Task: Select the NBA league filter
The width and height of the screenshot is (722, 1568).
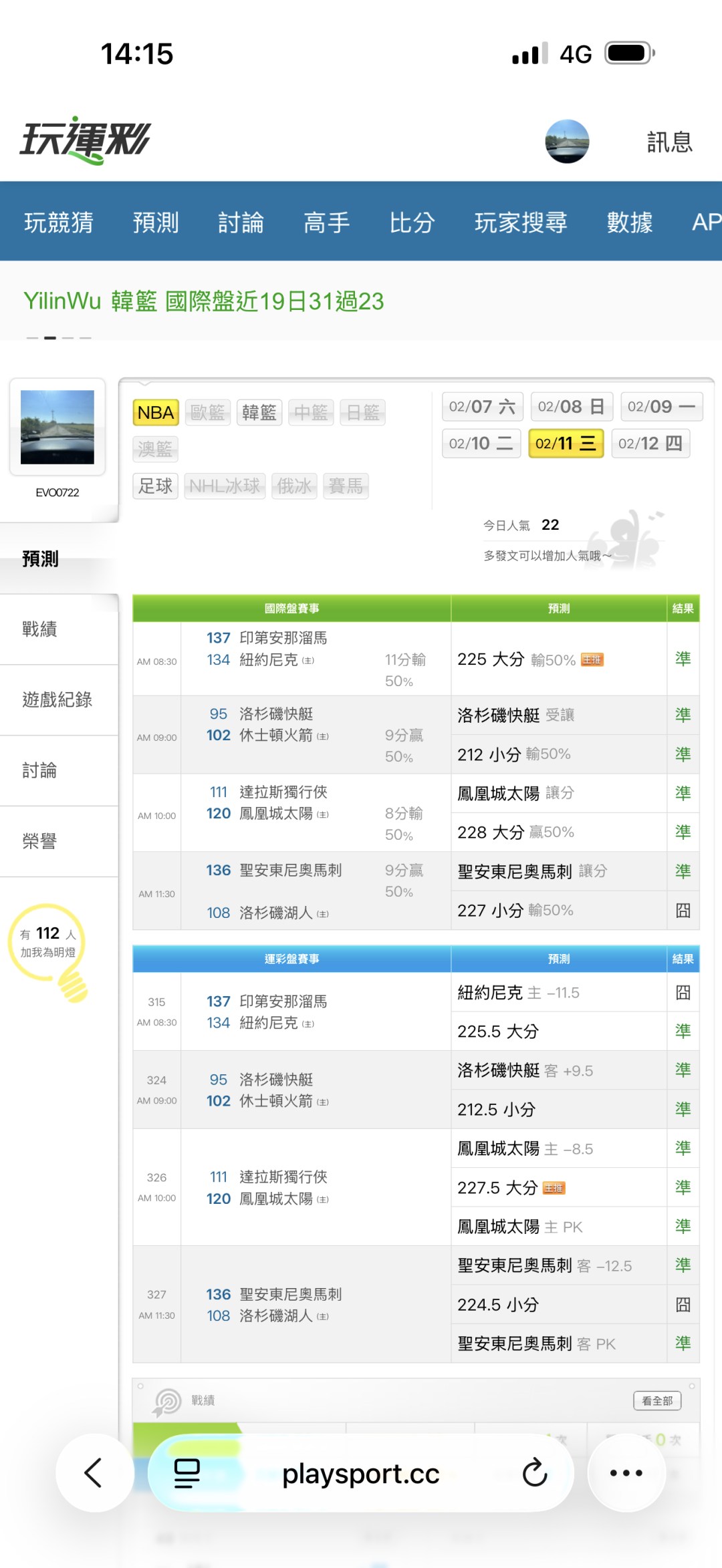Action: click(156, 413)
